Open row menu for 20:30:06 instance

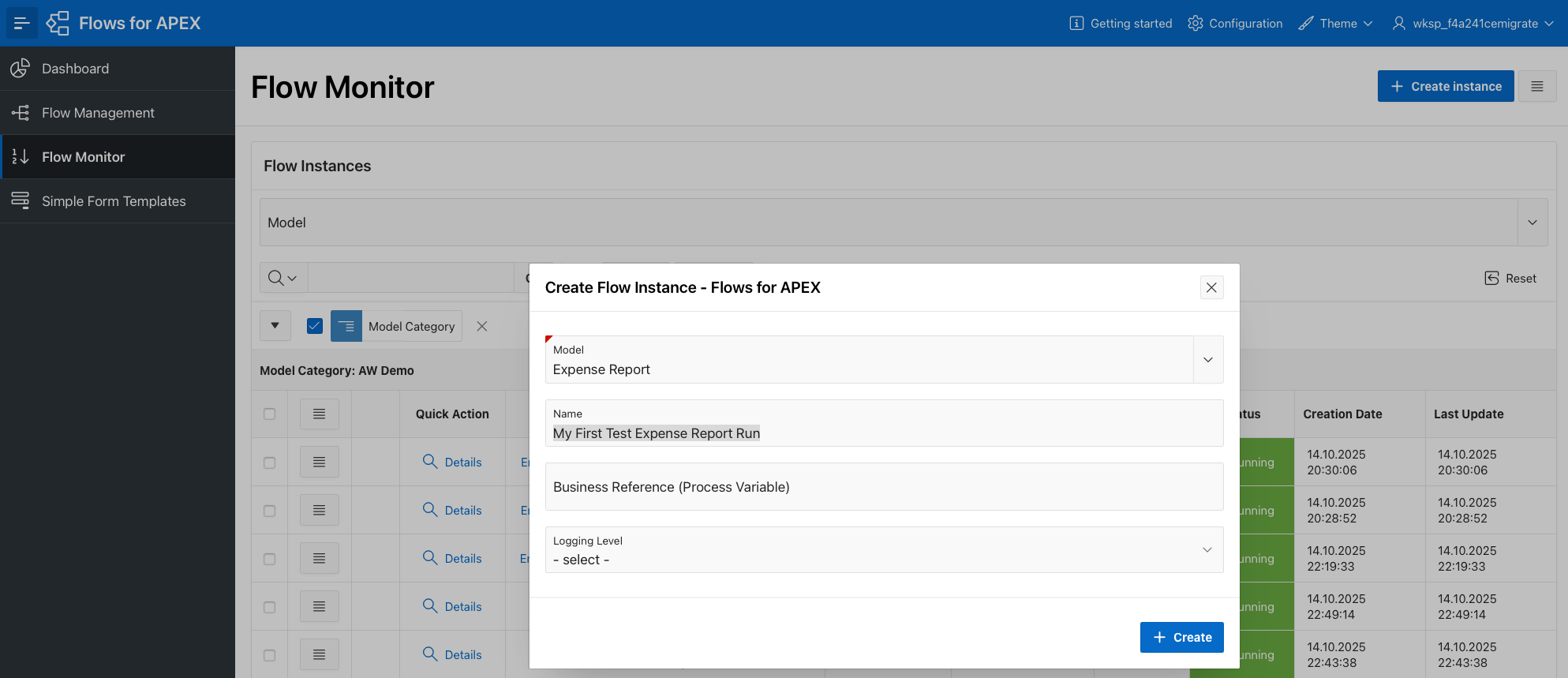click(320, 462)
